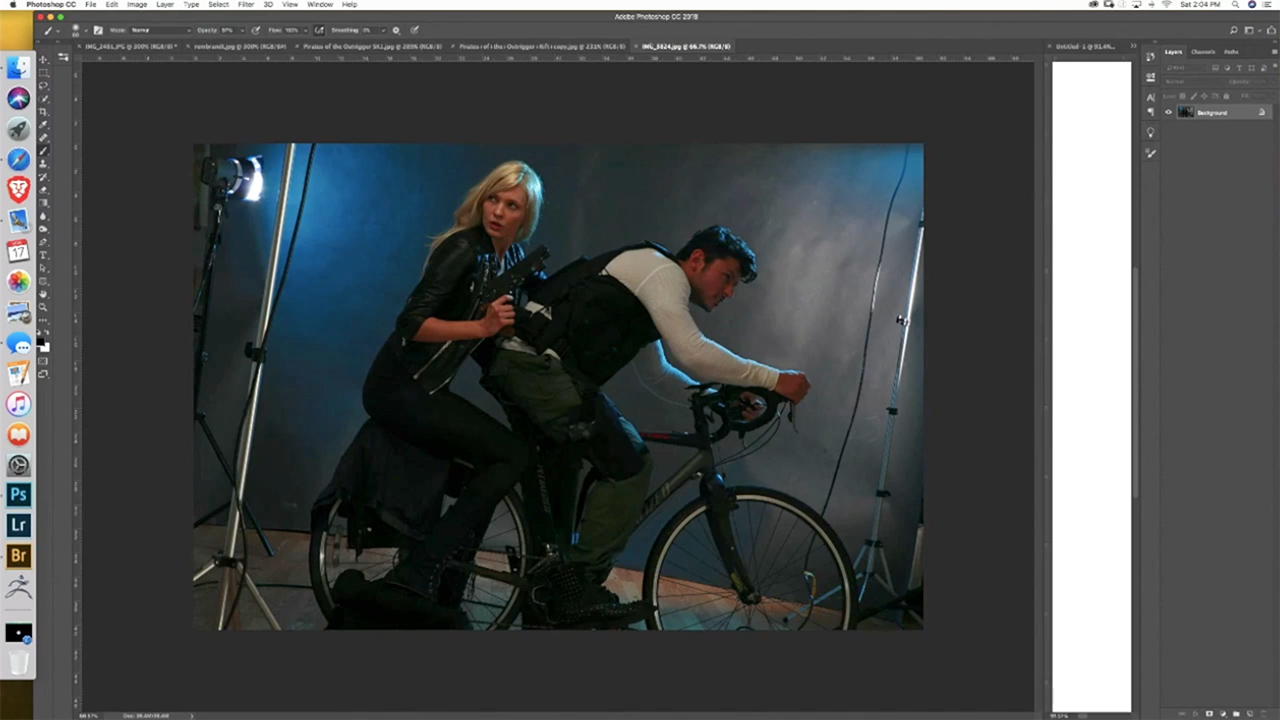Toggle the brush settings panel button
The height and width of the screenshot is (720, 1280).
[x=97, y=30]
